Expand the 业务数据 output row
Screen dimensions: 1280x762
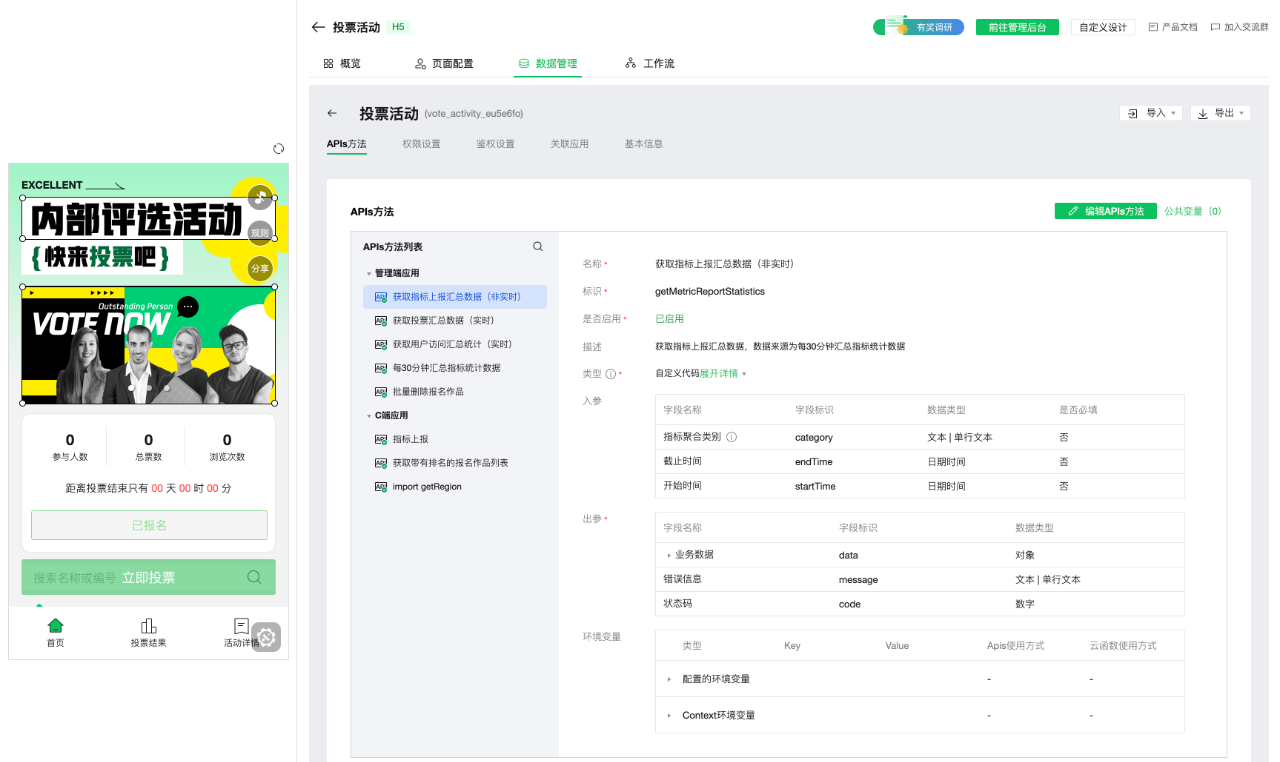(669, 555)
